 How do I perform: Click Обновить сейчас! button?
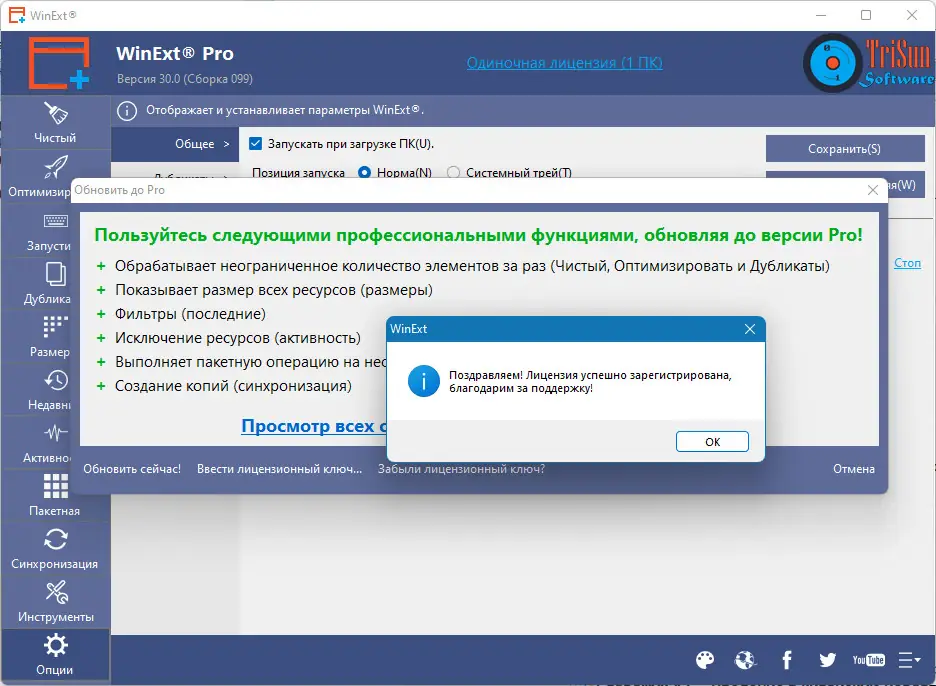pyautogui.click(x=132, y=469)
